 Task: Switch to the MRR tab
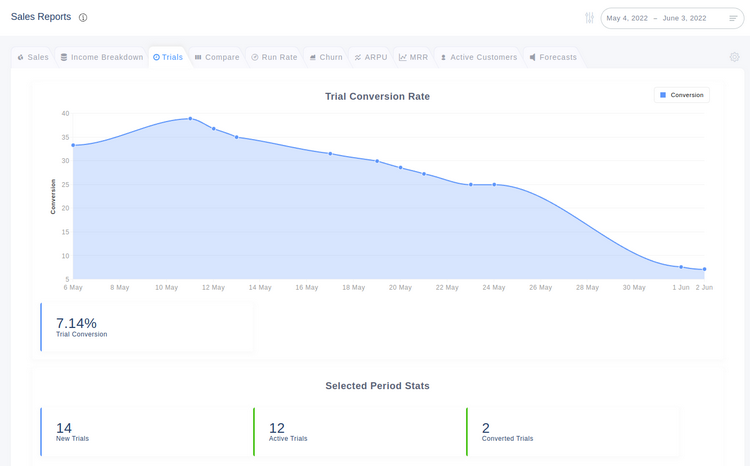413,57
